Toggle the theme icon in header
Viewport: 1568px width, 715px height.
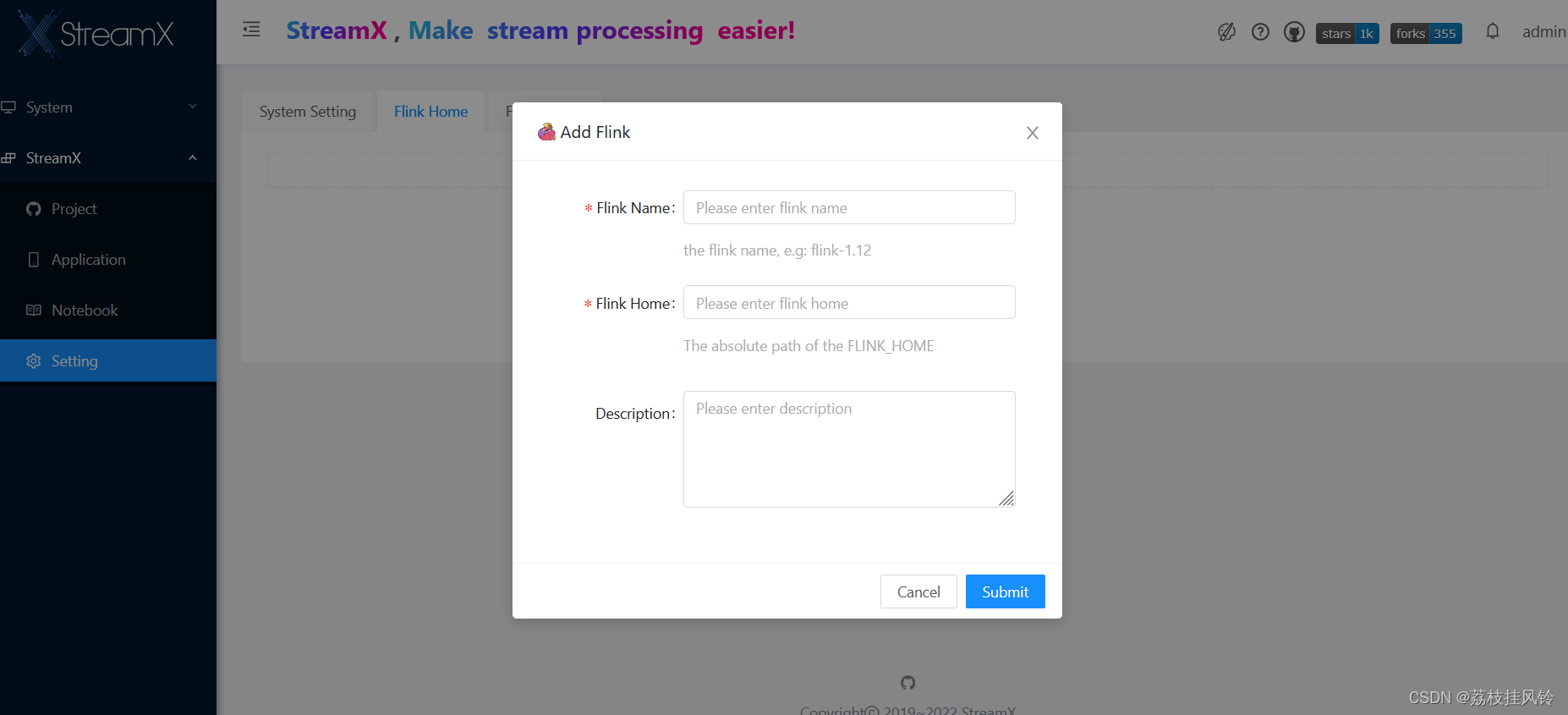point(1226,32)
